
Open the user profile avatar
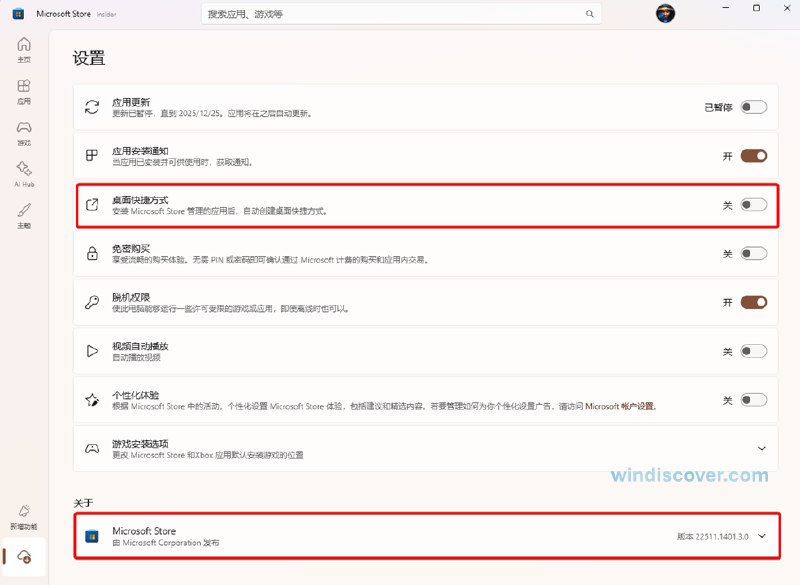[665, 14]
